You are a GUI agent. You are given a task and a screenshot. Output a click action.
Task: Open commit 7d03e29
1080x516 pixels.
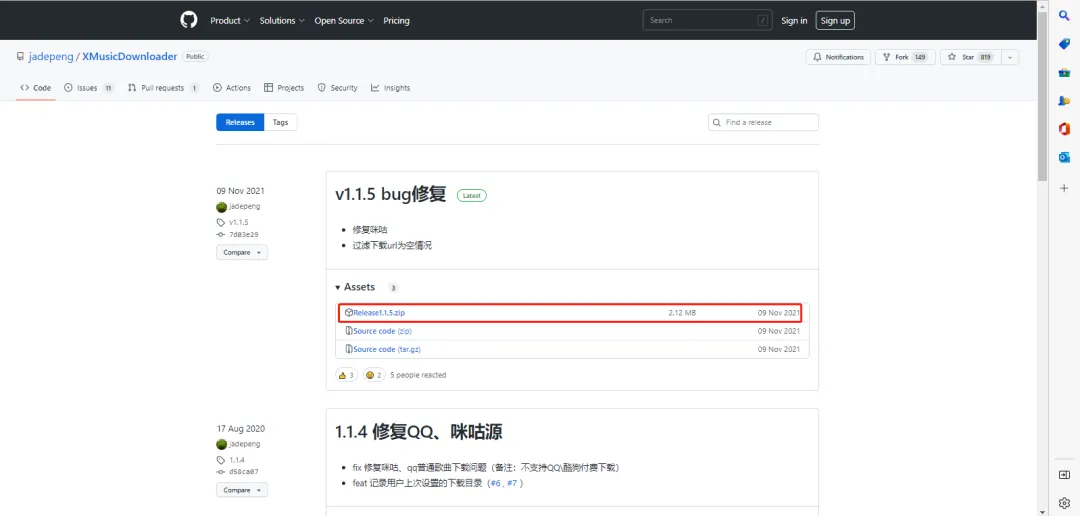(x=244, y=234)
